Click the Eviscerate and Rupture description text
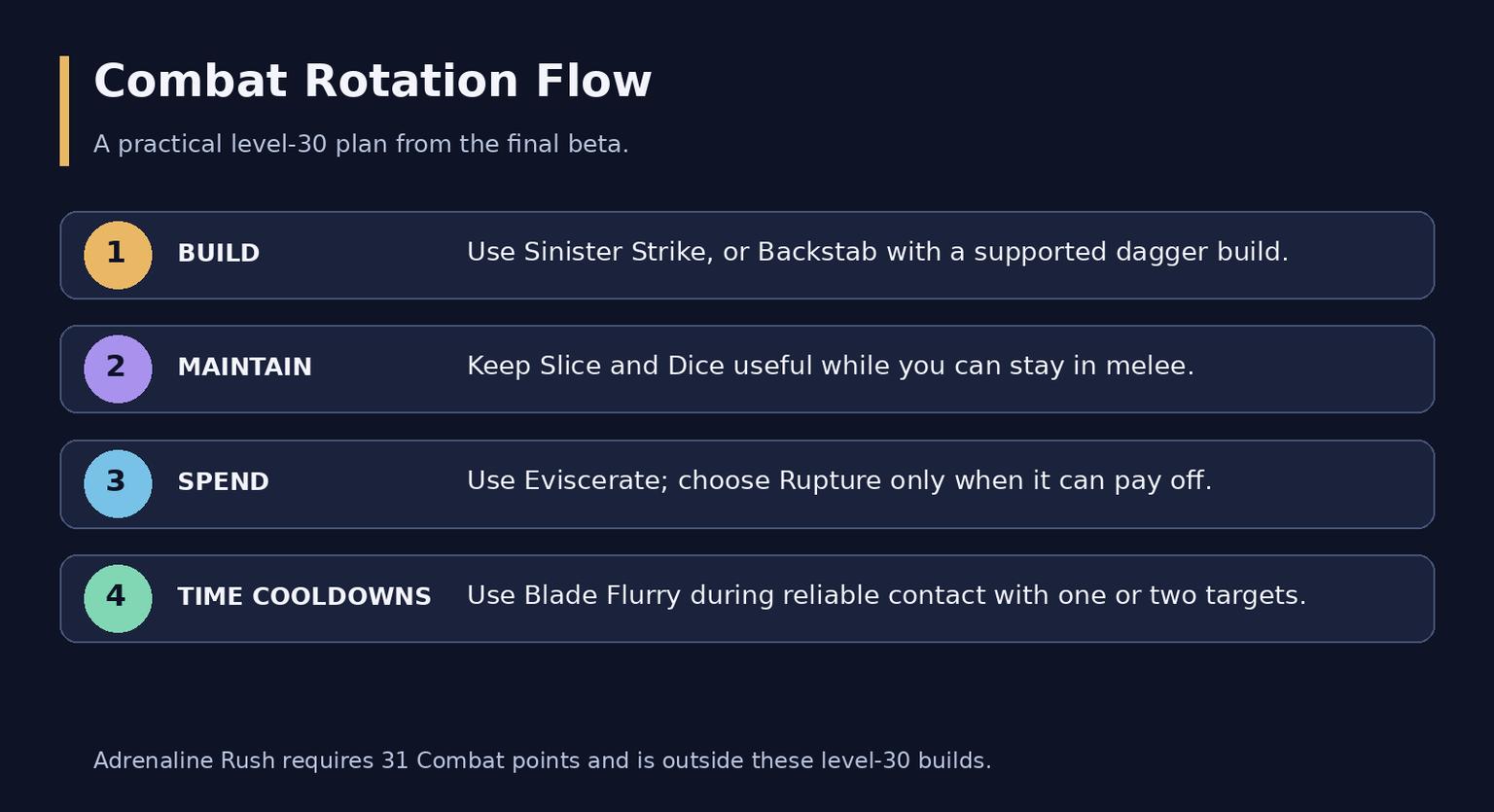The width and height of the screenshot is (1494, 812). 839,481
